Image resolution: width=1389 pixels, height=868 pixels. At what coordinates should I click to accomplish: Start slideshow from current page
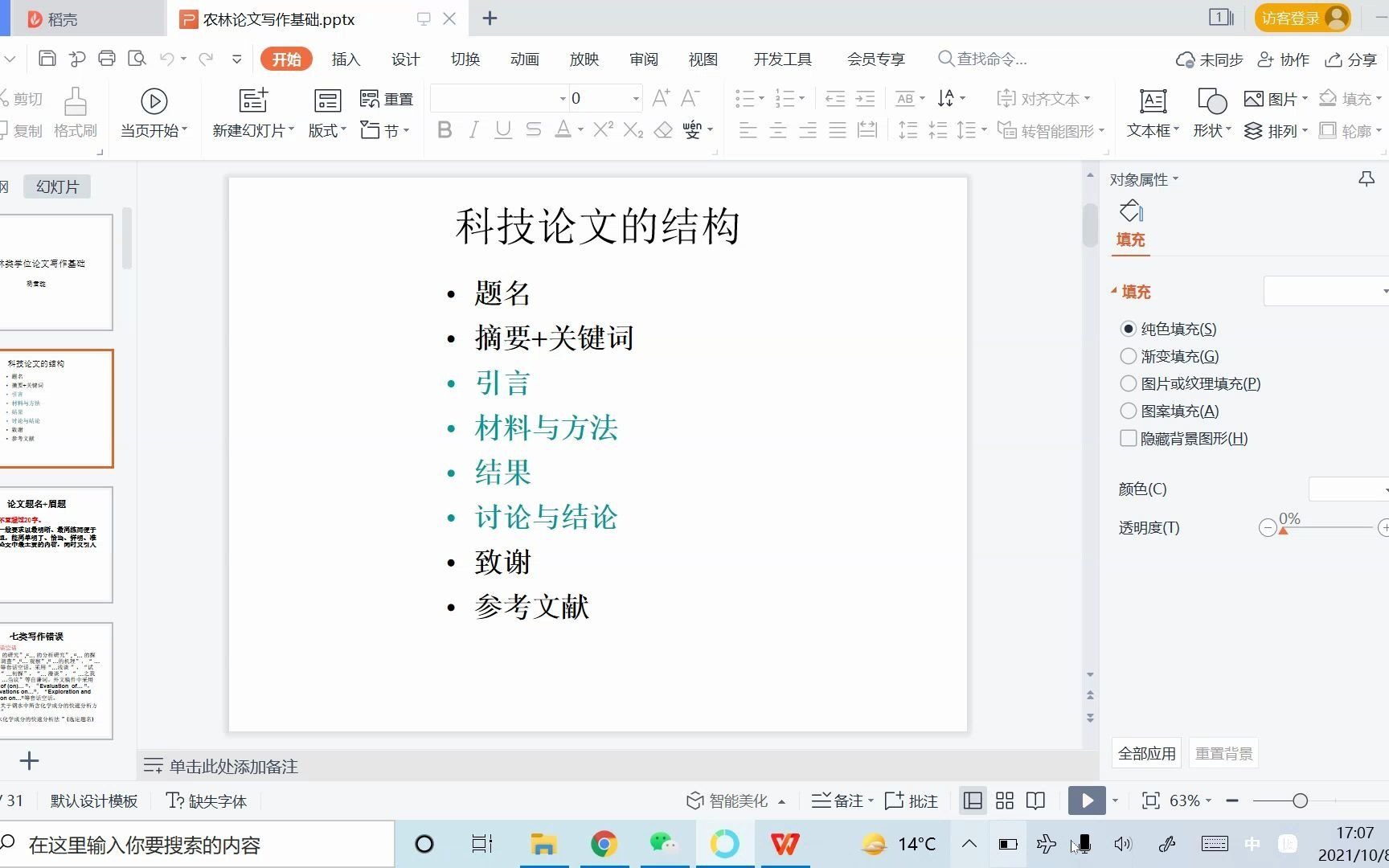(154, 113)
